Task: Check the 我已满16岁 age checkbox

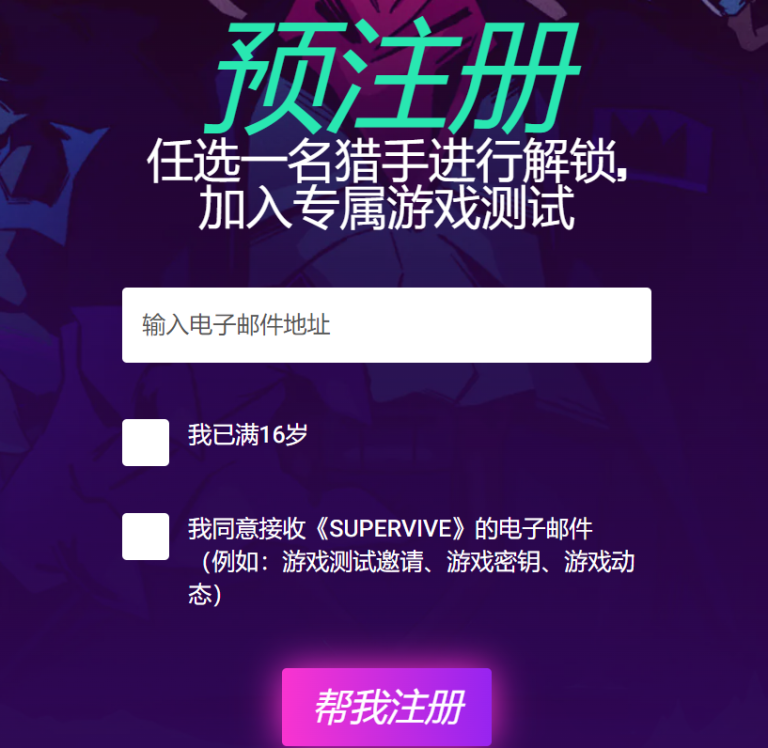Action: pyautogui.click(x=145, y=442)
